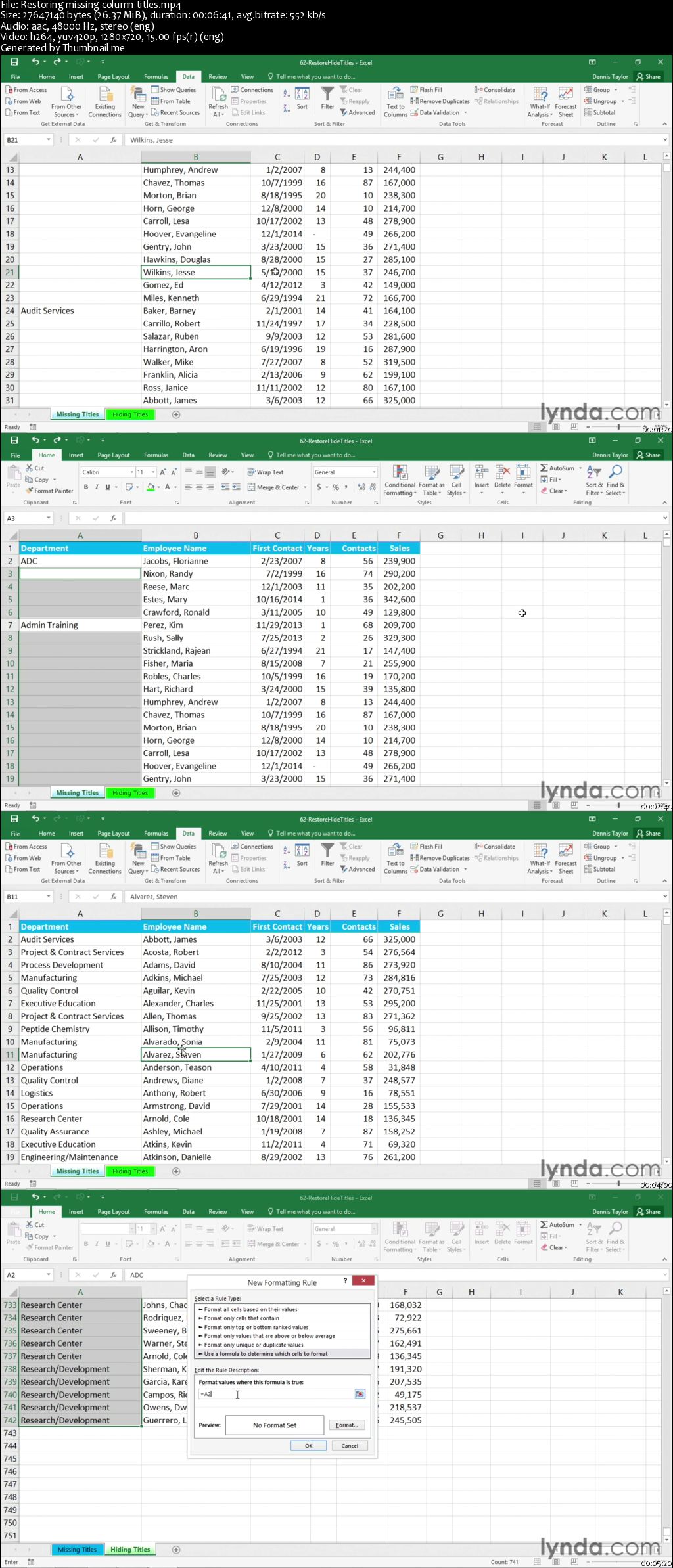
Task: Click From Web in the B21 frame
Action: pos(23,101)
